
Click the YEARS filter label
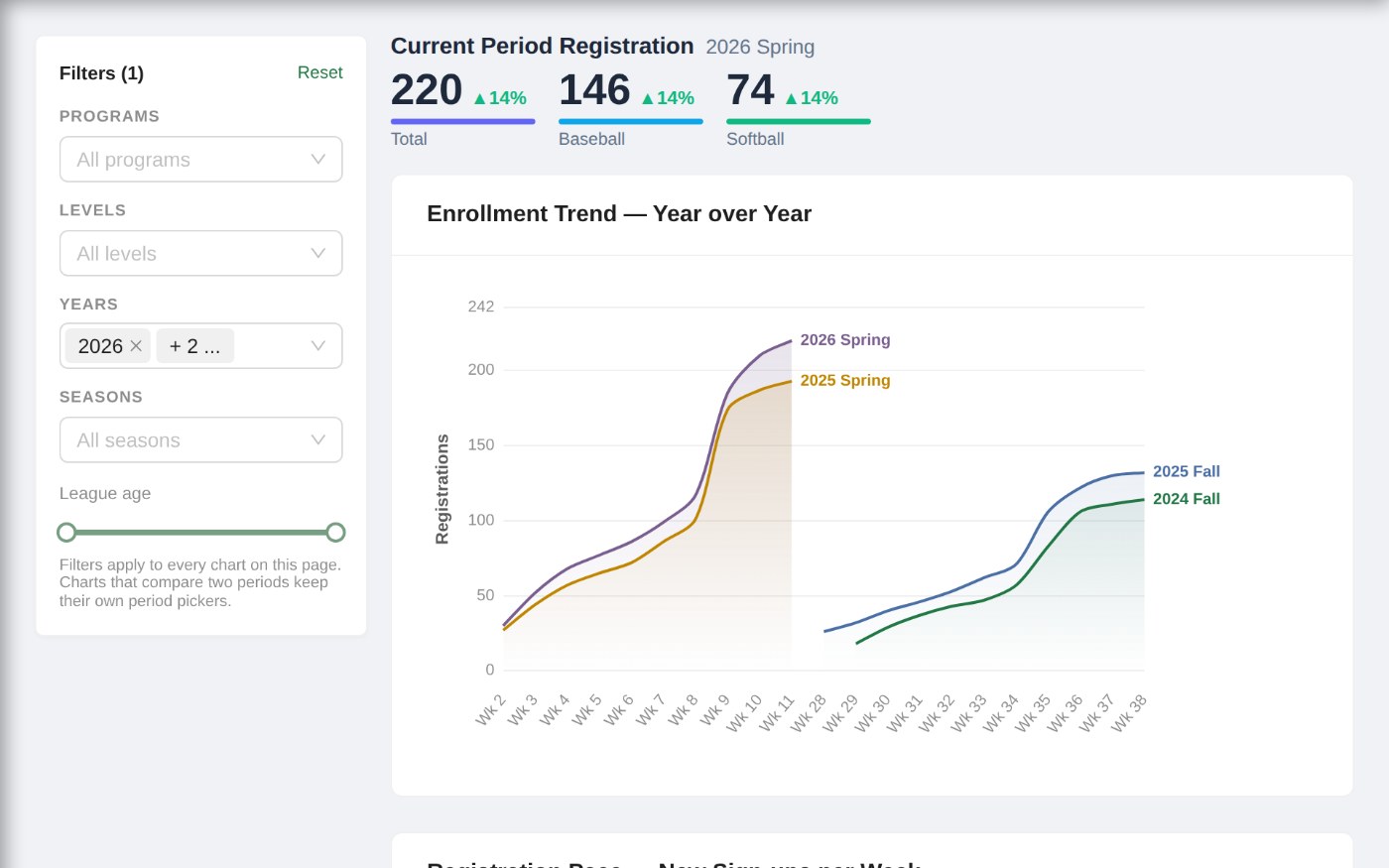tap(88, 305)
